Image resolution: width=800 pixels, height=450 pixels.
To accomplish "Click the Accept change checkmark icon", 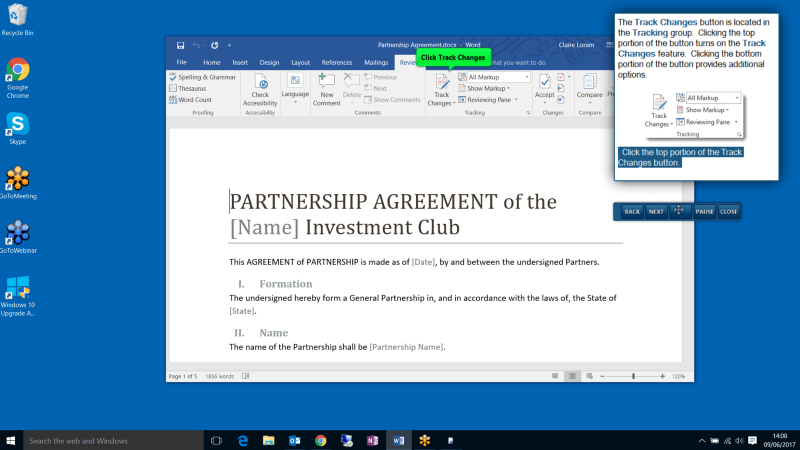I will pos(544,82).
